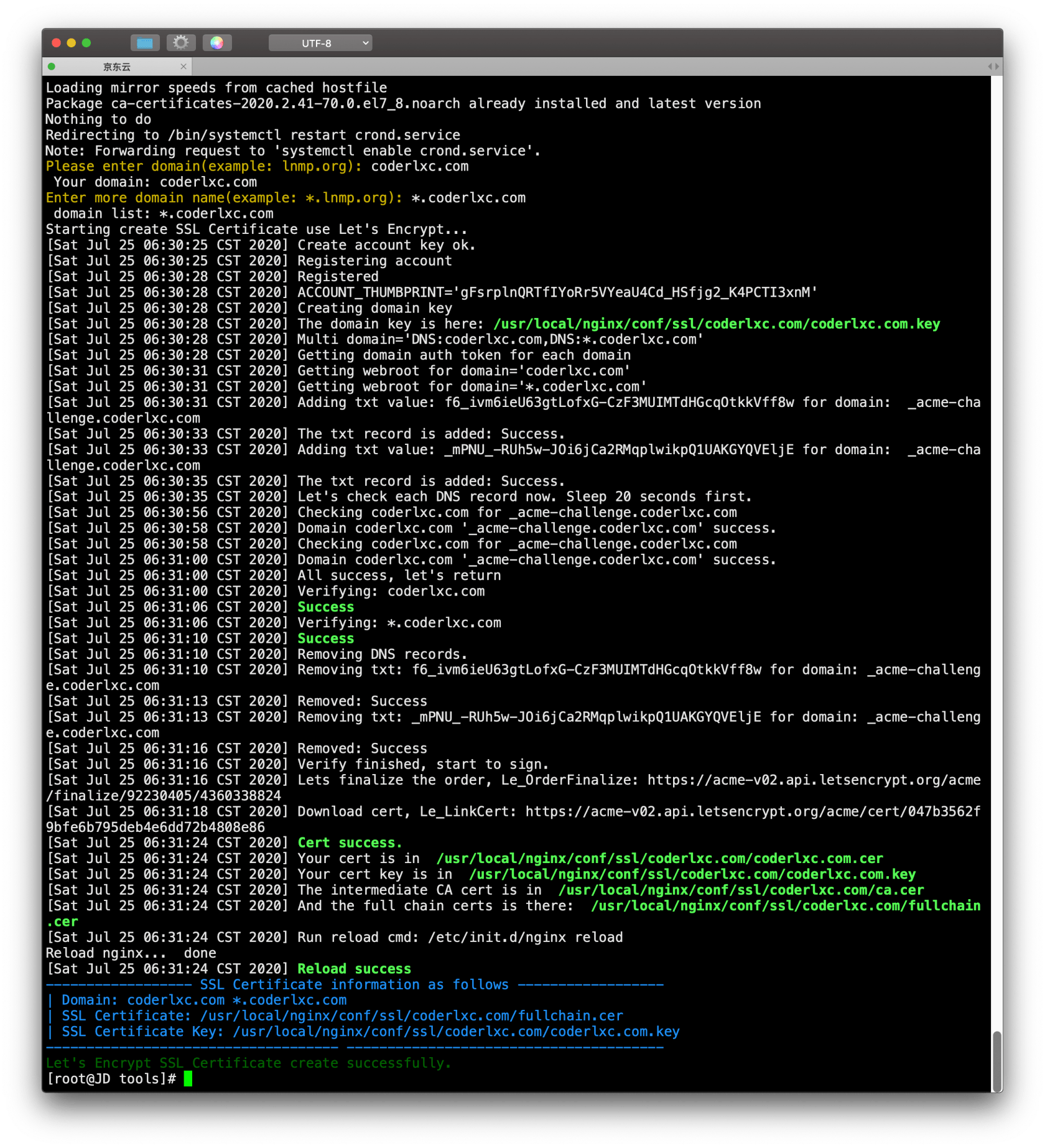
Task: Click the 'Removing DNS records.' line
Action: click(x=383, y=654)
